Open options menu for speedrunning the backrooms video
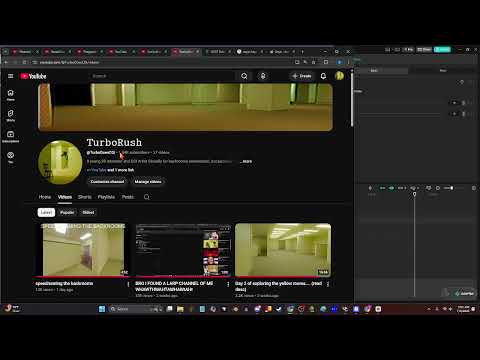This screenshot has width=480, height=360. tap(128, 284)
